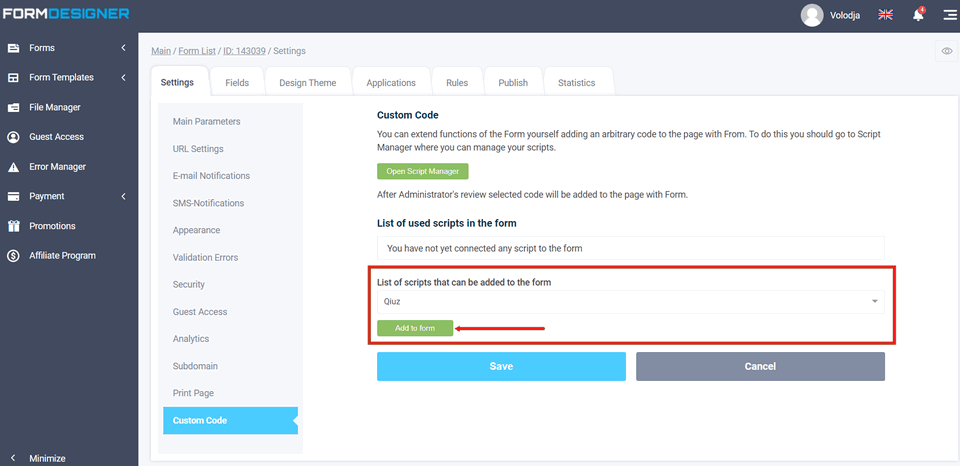Open Guest Access from the sidebar icon

point(14,137)
